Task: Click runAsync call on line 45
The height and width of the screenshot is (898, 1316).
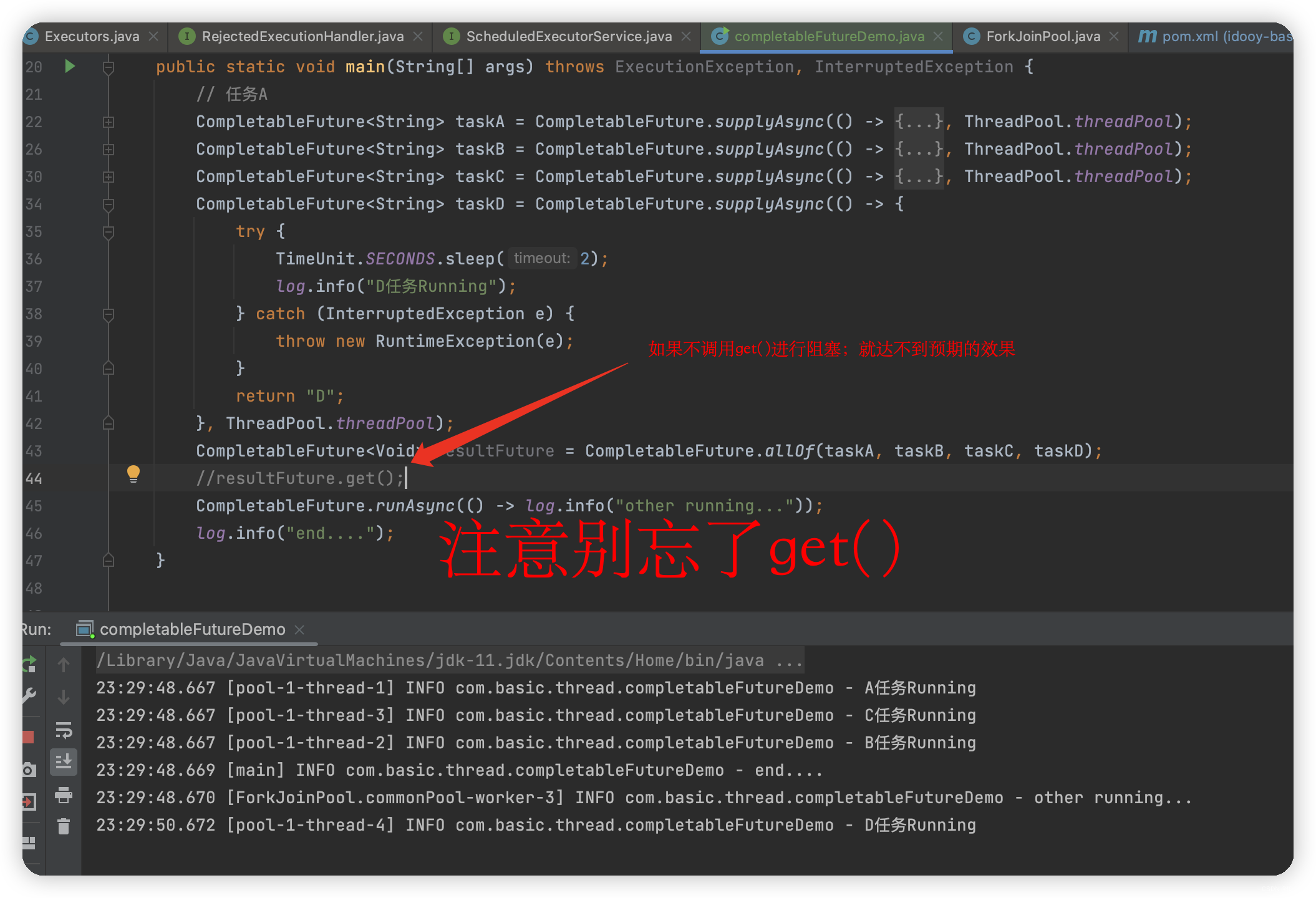Action: (x=415, y=506)
